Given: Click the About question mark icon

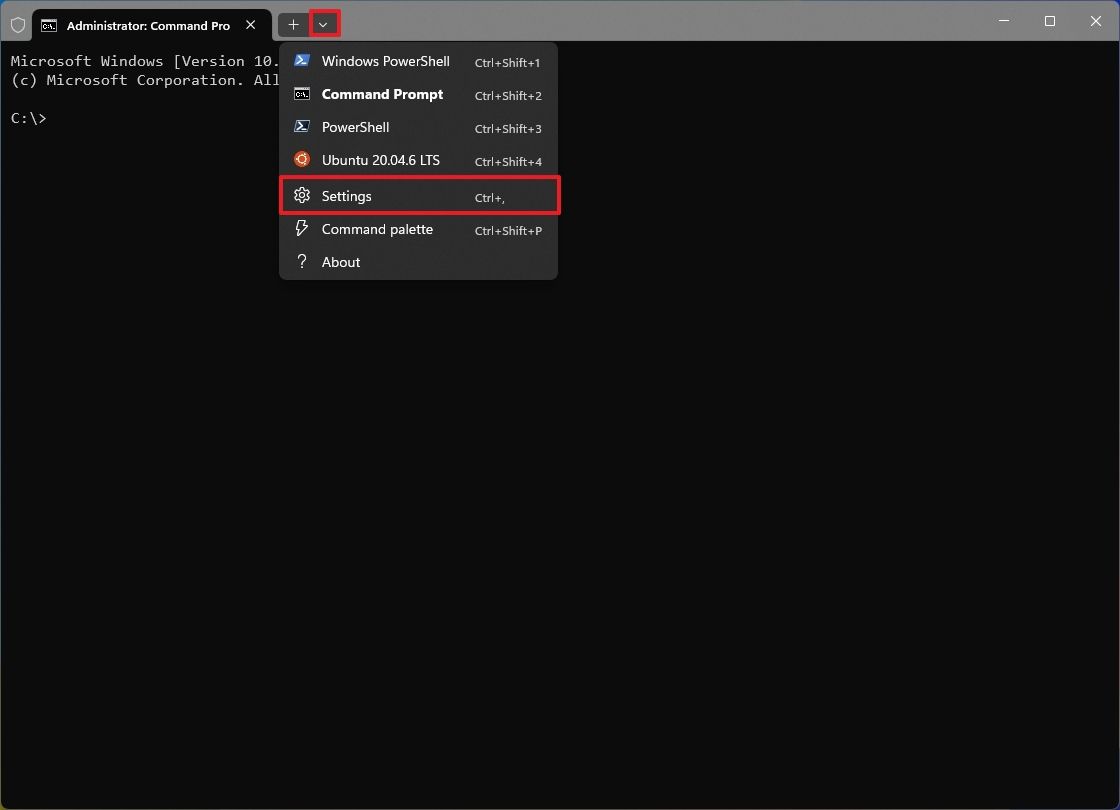Looking at the screenshot, I should pyautogui.click(x=302, y=261).
